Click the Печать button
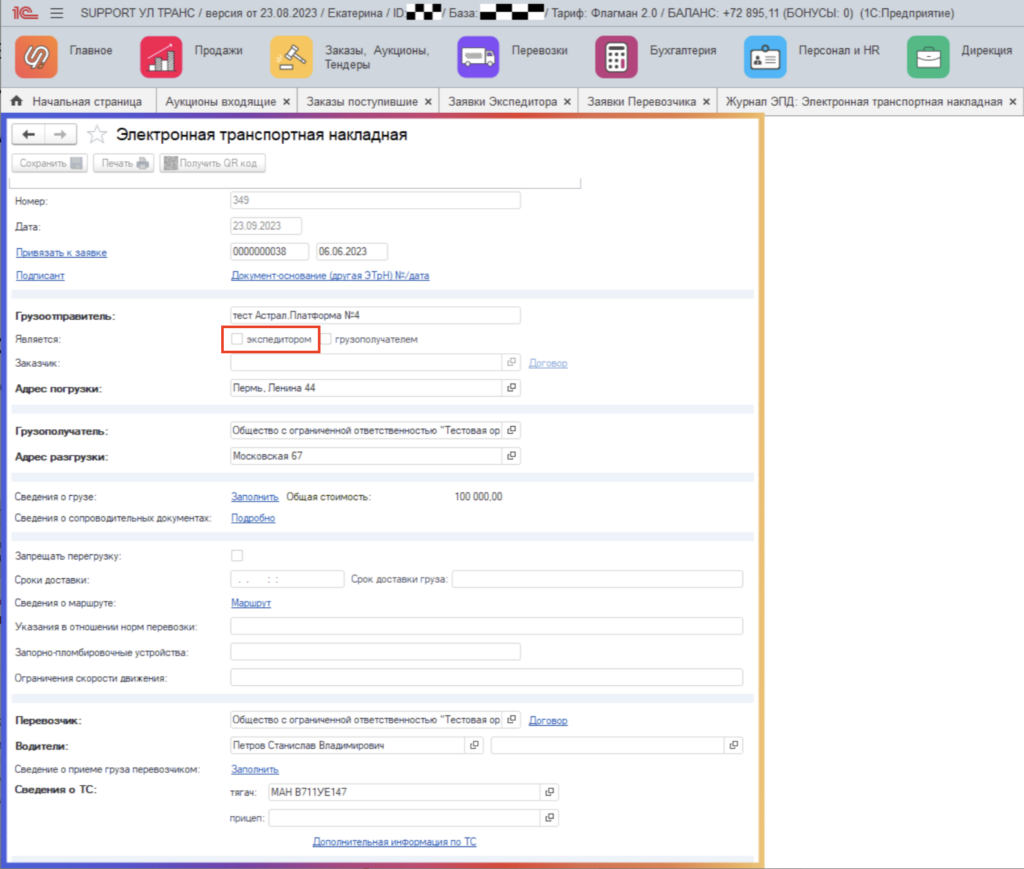The height and width of the screenshot is (869, 1024). pyautogui.click(x=123, y=163)
